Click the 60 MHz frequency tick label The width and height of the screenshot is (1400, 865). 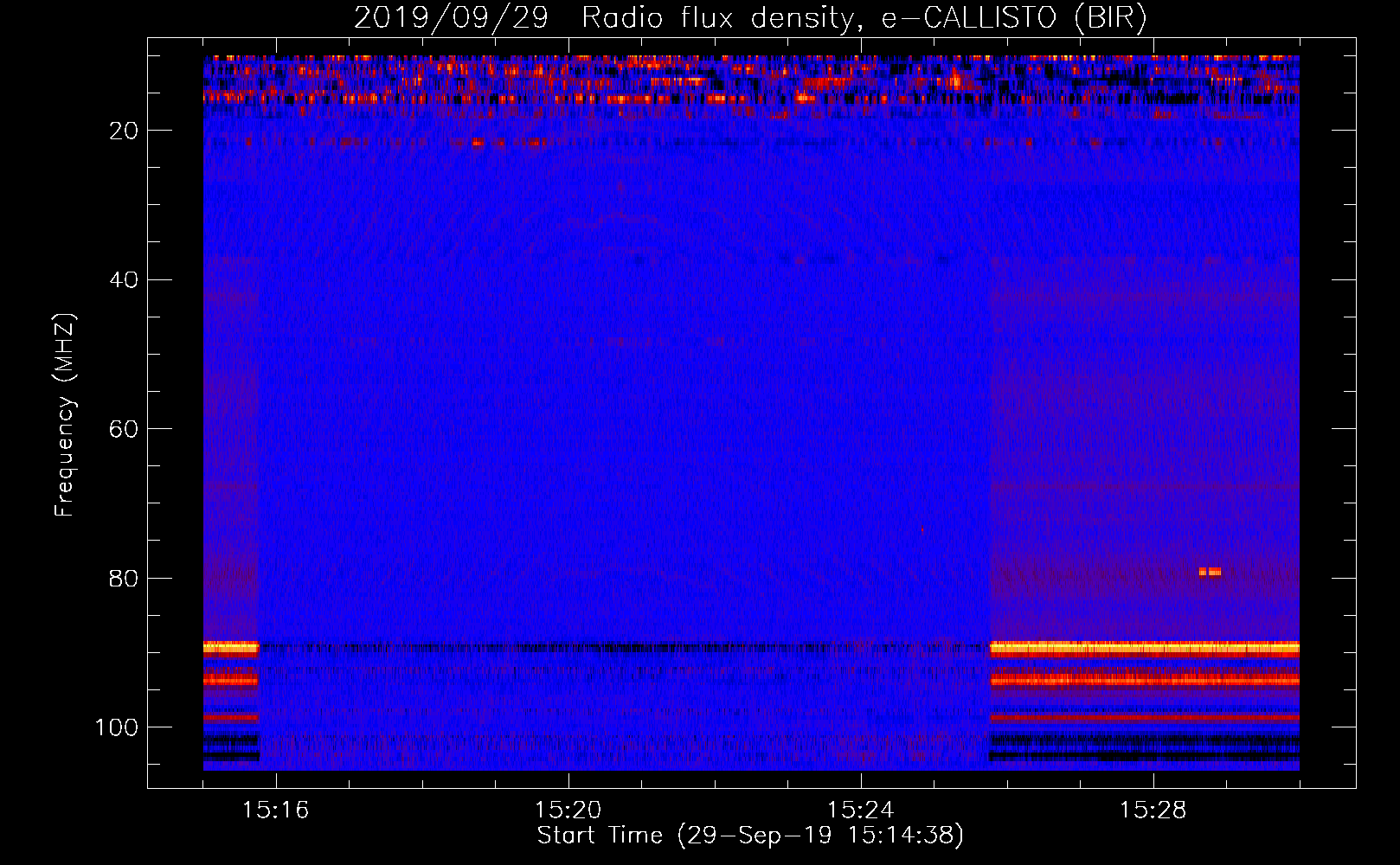click(125, 429)
